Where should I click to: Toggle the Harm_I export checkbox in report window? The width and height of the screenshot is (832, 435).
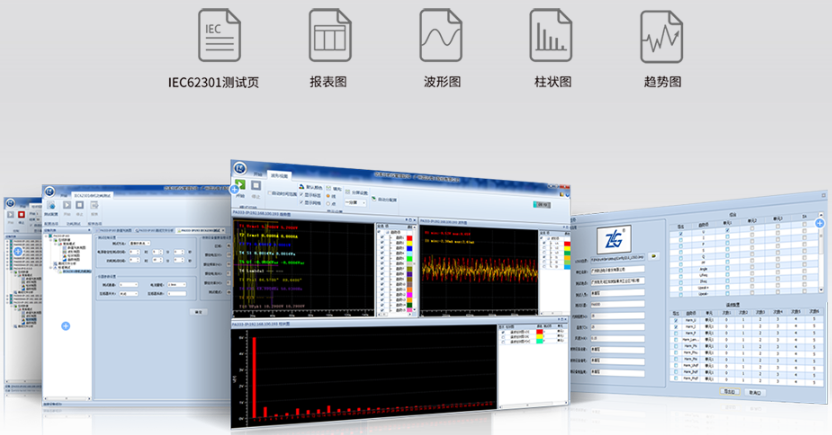tap(676, 327)
